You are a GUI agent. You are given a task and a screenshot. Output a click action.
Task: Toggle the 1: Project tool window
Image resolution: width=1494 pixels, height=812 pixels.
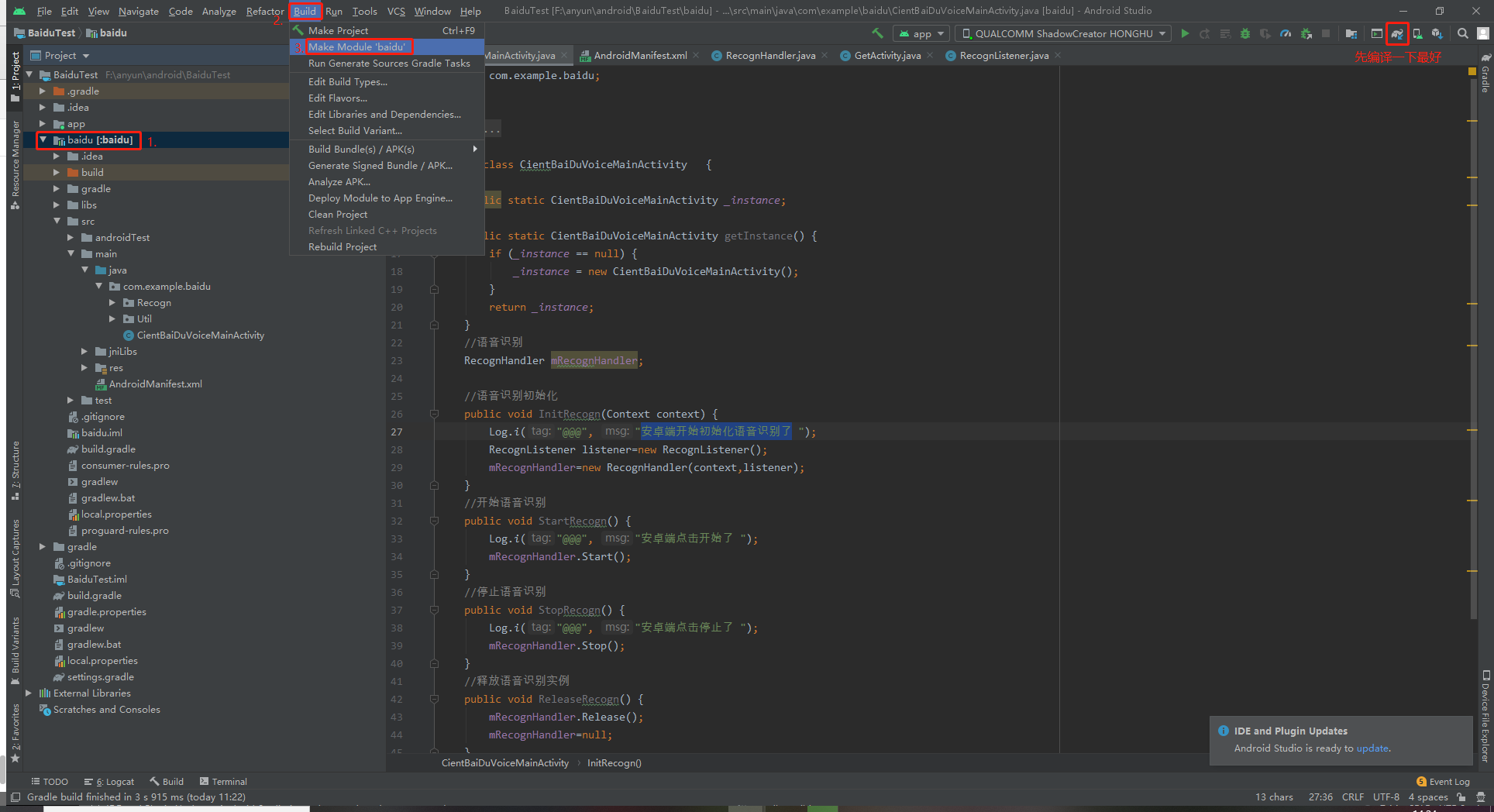point(15,76)
